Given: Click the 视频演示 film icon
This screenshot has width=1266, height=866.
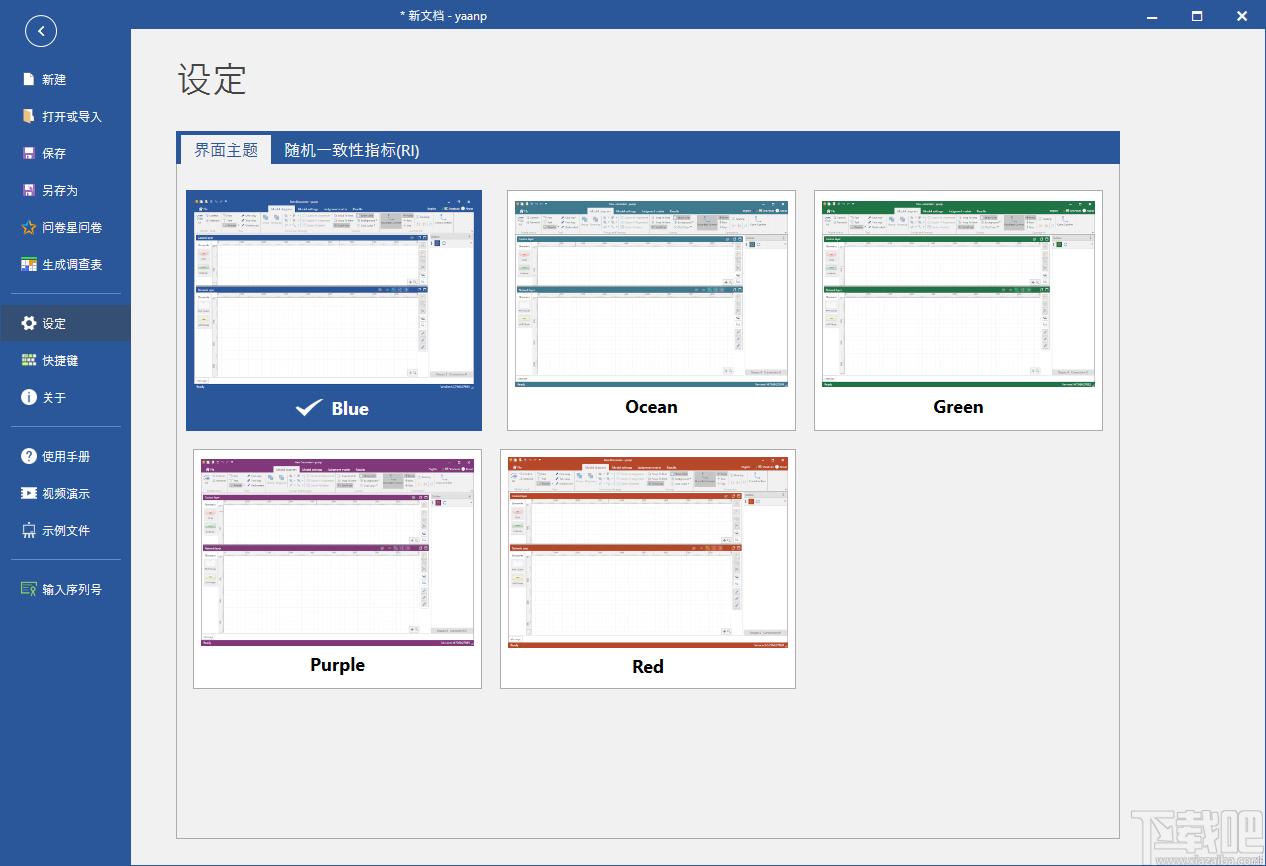Looking at the screenshot, I should click(29, 493).
